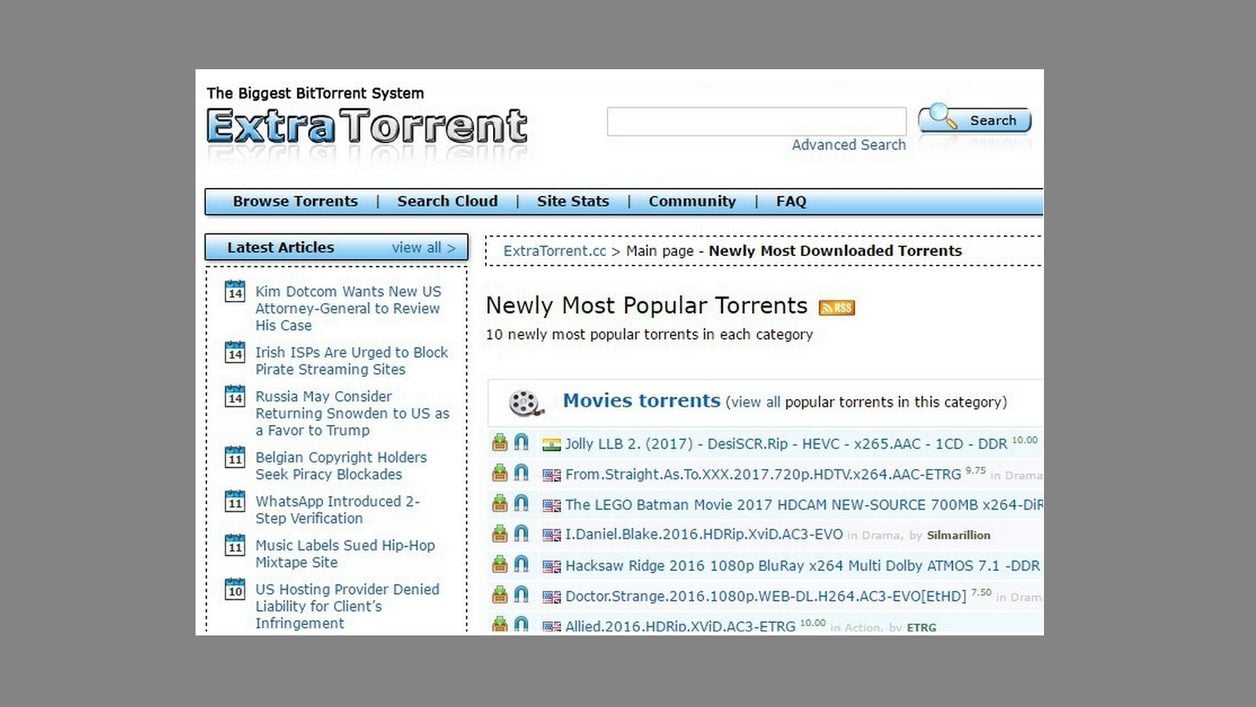The width and height of the screenshot is (1256, 707).
Task: Open the Browse Torrents menu
Action: 295,201
